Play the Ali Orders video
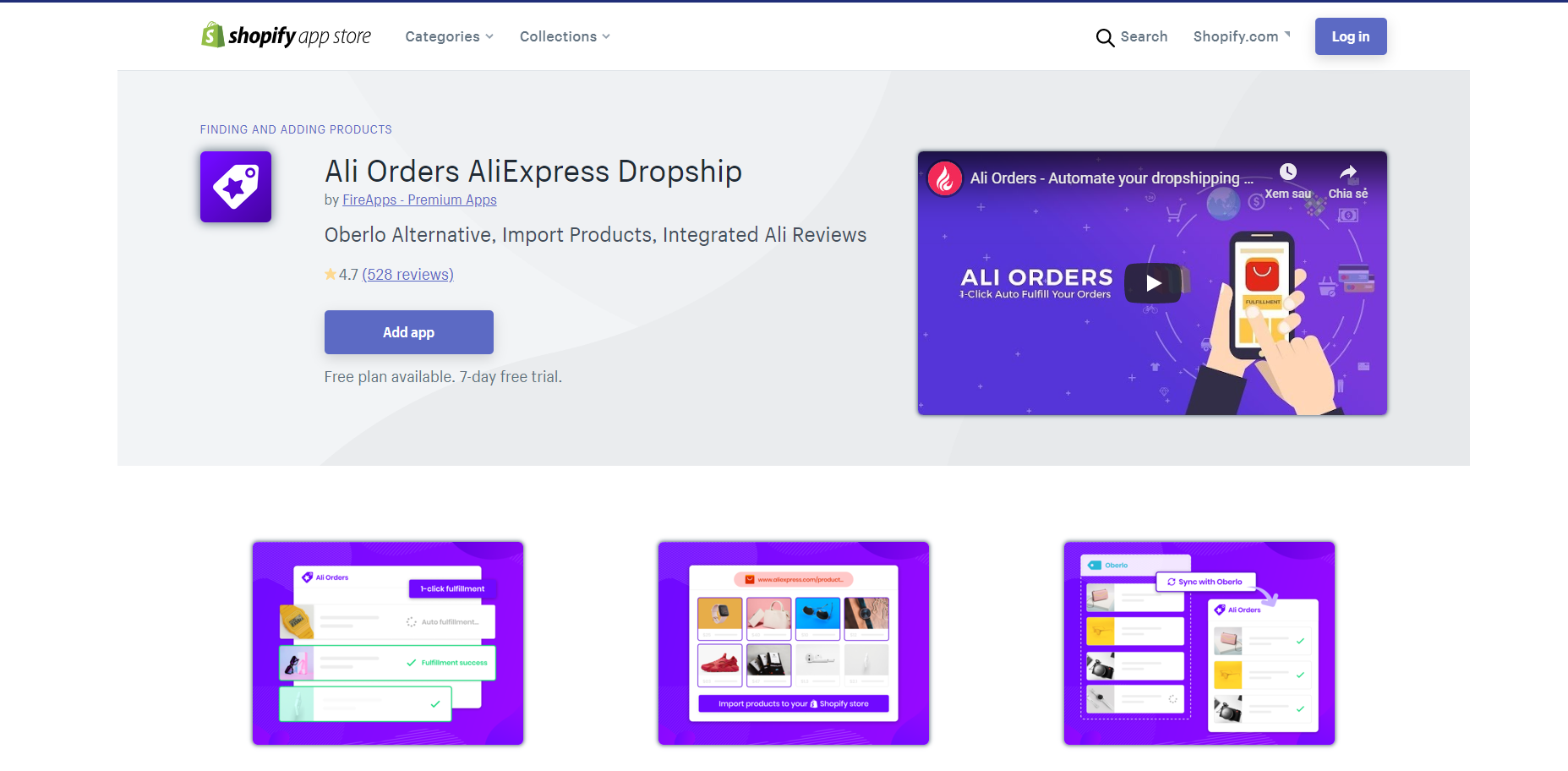 tap(1153, 283)
